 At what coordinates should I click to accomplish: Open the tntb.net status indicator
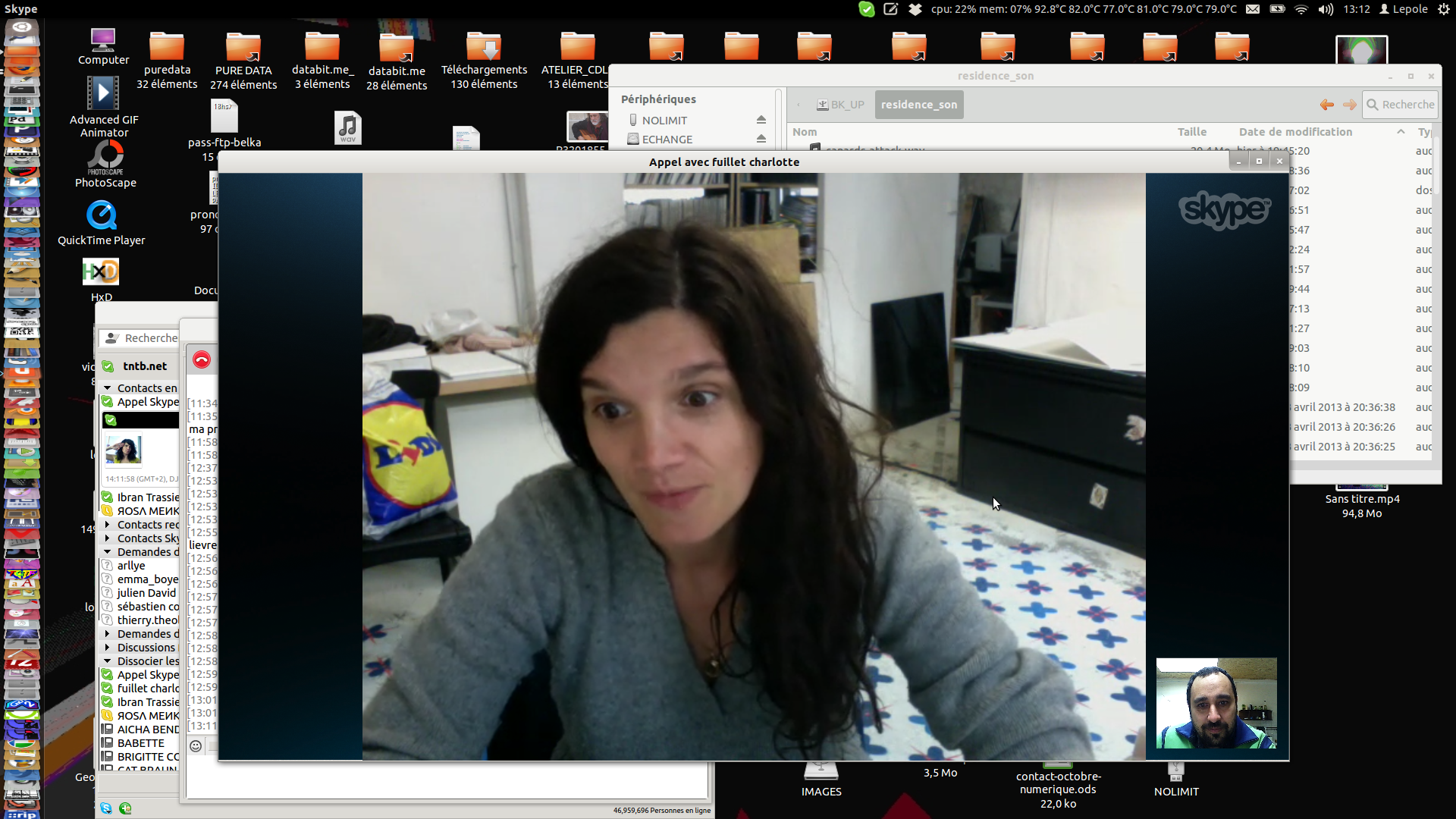pos(108,366)
